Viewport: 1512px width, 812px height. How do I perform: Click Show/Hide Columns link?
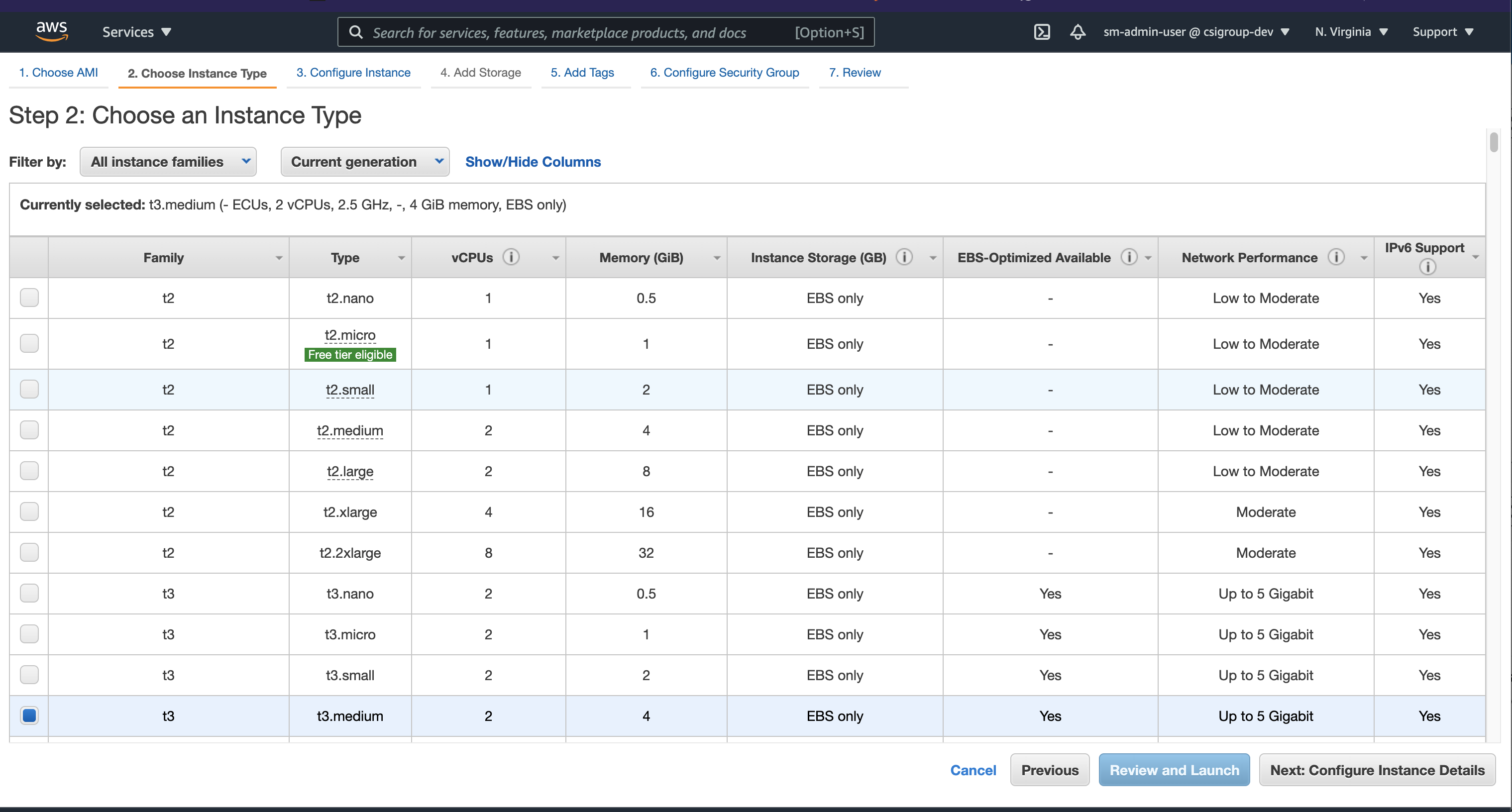533,161
